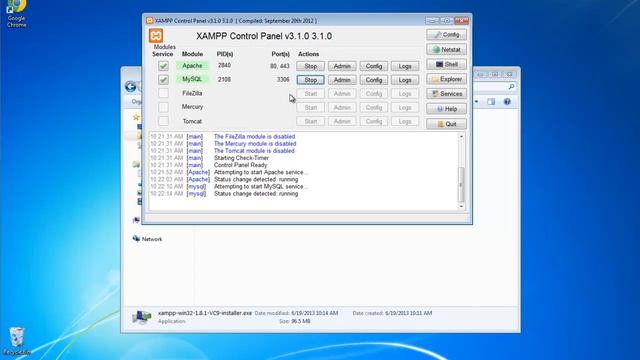Click log line 'Attempting to start Apache service'

point(261,172)
